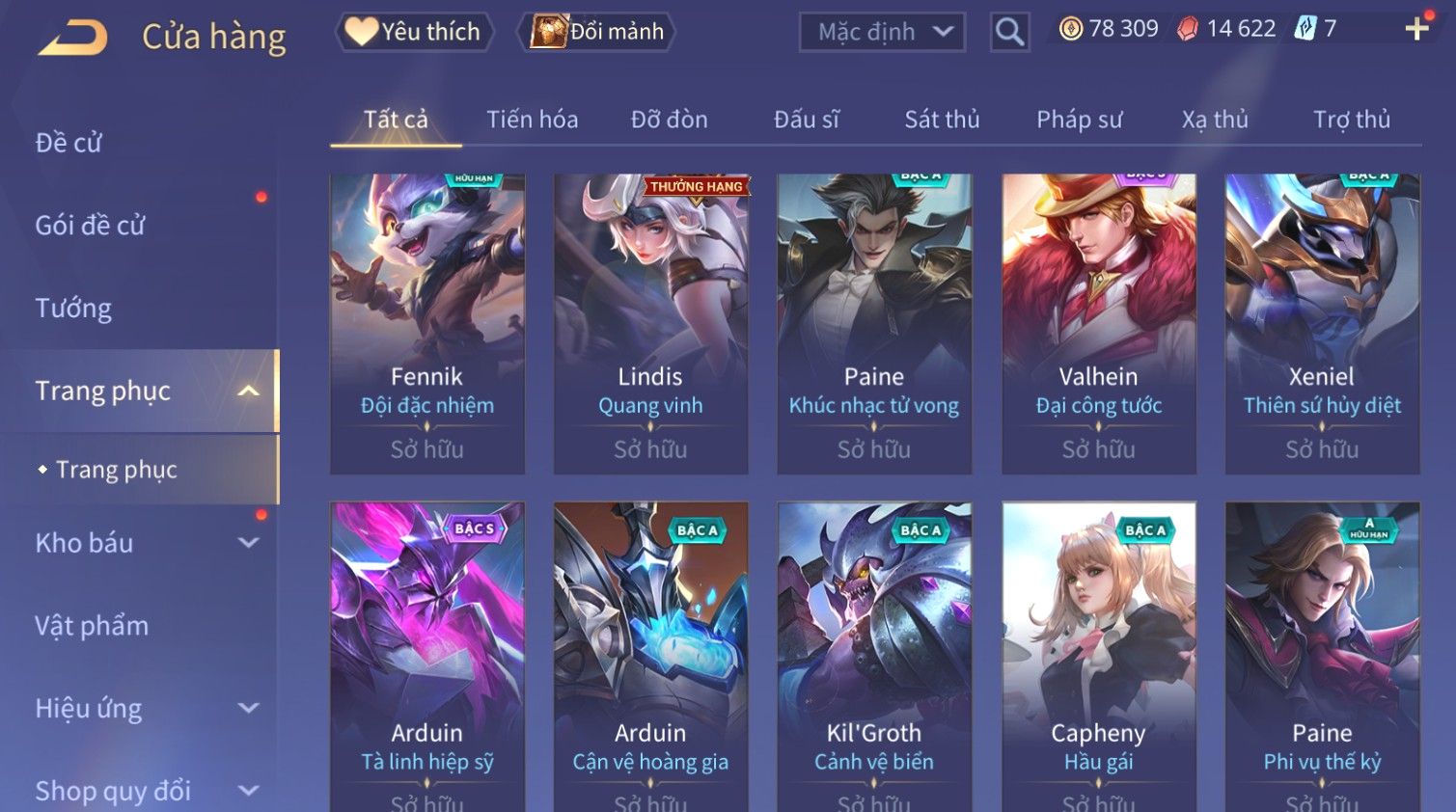This screenshot has height=812, width=1456.
Task: Select the Fennik Đội đặc nhiệm skin
Action: [427, 324]
